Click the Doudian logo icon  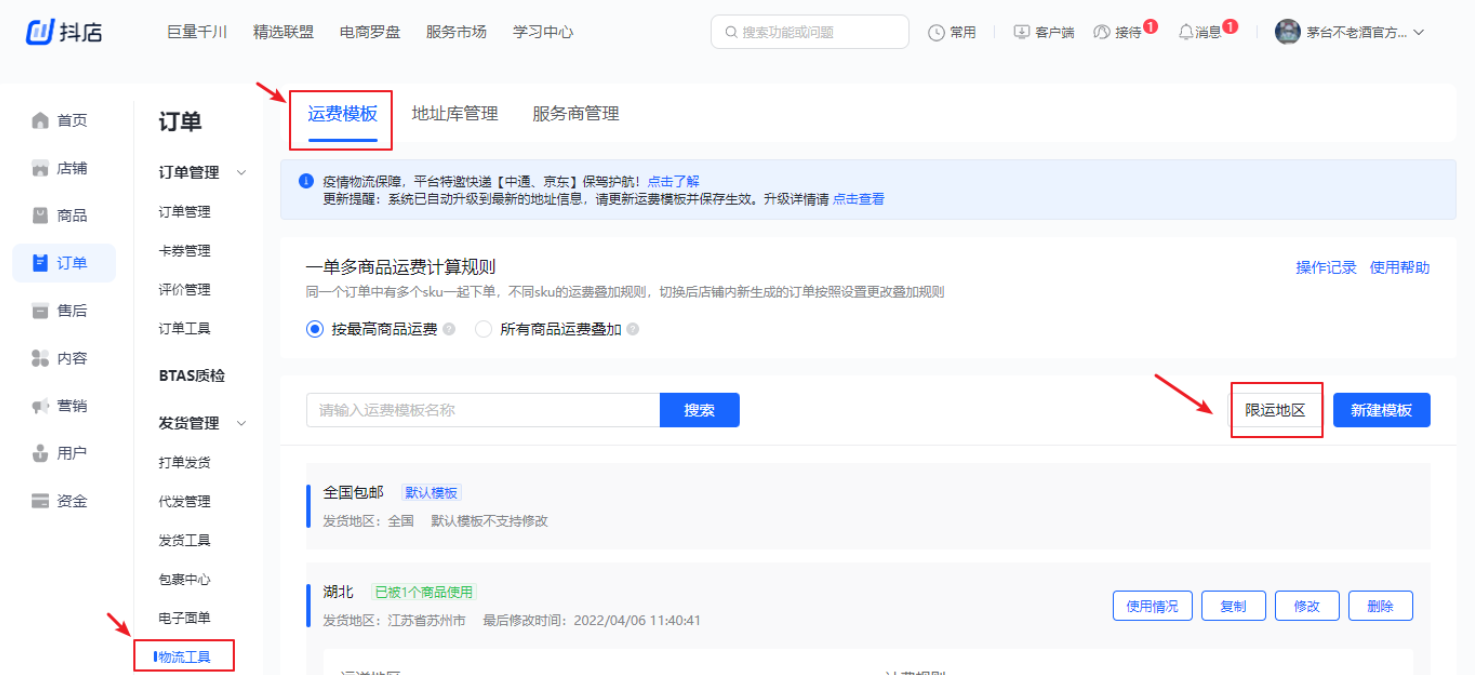tap(40, 32)
